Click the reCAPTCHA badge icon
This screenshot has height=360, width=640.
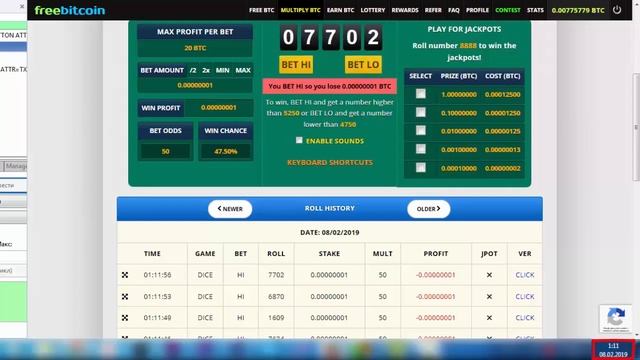[x=616, y=318]
